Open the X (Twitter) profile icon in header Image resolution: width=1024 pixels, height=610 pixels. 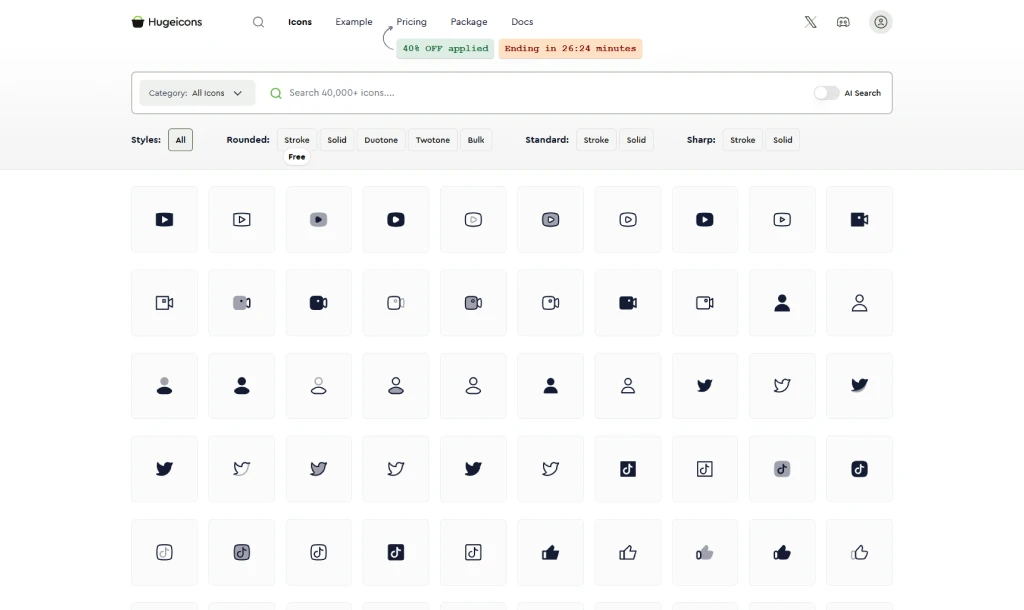click(x=810, y=22)
